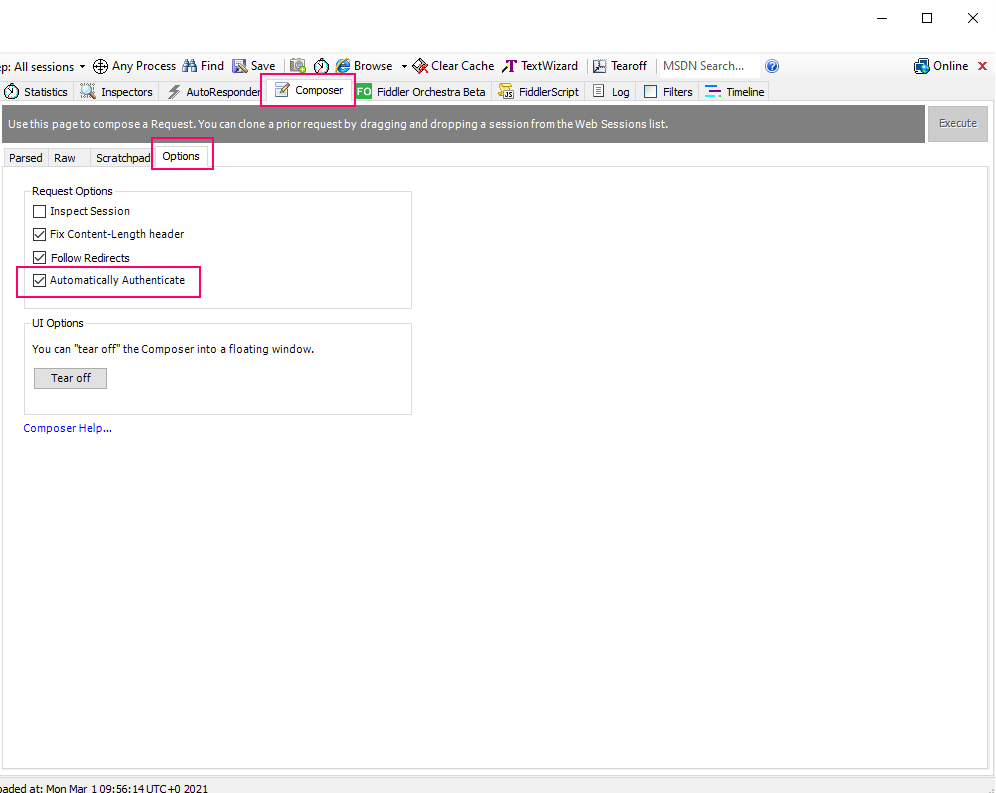This screenshot has height=793, width=996.
Task: Switch to the Inspectors tab
Action: coord(117,92)
